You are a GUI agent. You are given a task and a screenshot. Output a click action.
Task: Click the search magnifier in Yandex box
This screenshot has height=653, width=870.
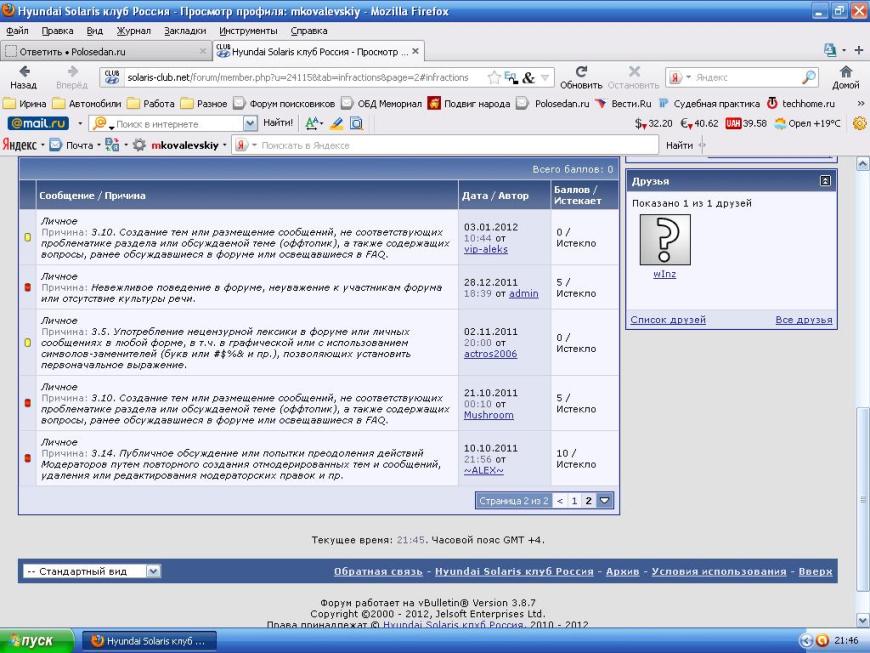pyautogui.click(x=809, y=78)
